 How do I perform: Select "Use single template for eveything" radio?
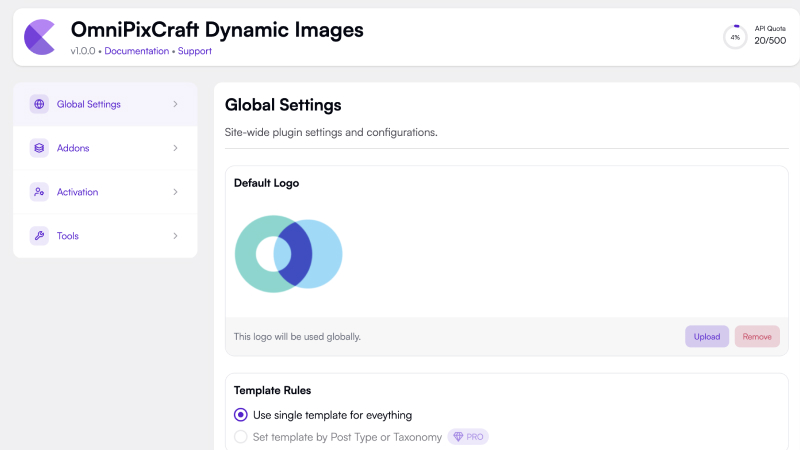tap(241, 415)
